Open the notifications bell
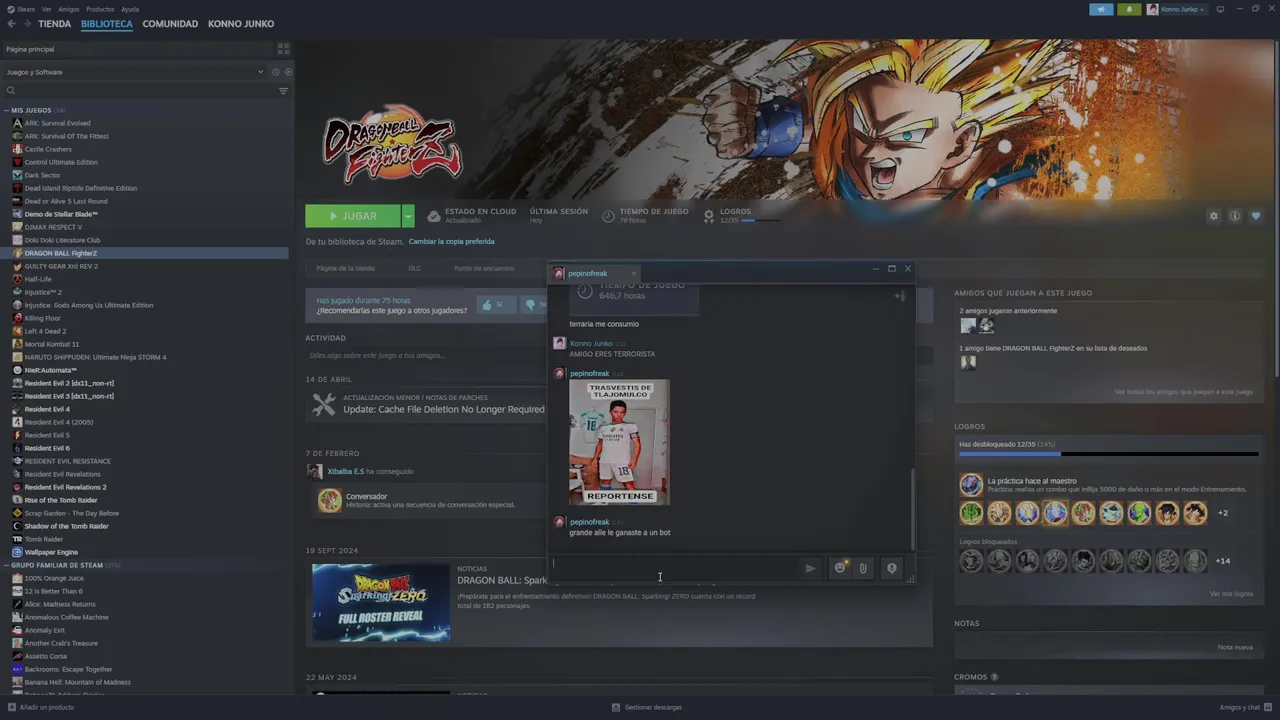The height and width of the screenshot is (720, 1280). click(1129, 9)
